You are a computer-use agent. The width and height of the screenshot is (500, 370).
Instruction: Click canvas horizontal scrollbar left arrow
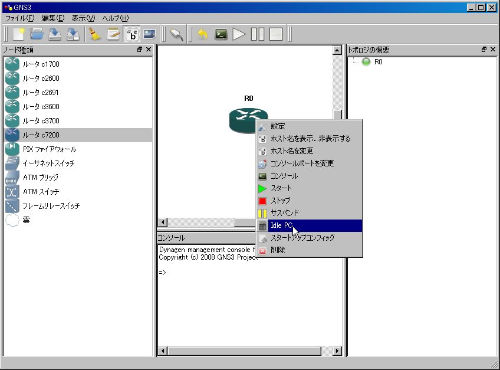163,222
